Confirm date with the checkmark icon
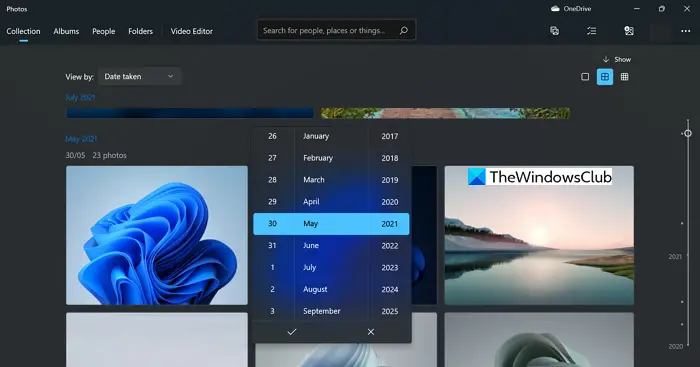Screen dimensions: 700x367 click(x=292, y=332)
